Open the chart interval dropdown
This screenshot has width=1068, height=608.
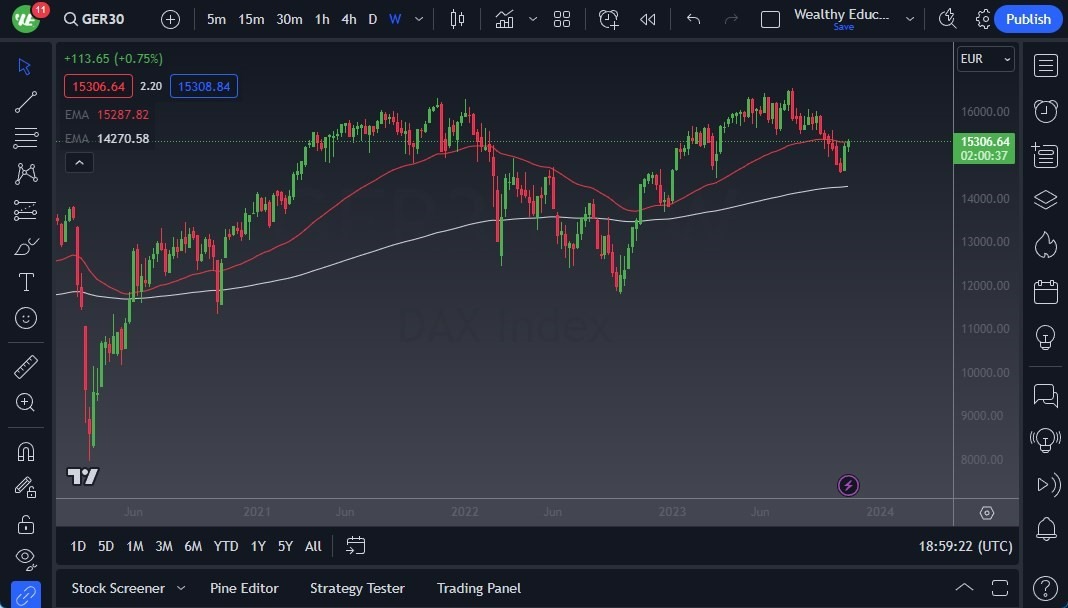coord(418,18)
